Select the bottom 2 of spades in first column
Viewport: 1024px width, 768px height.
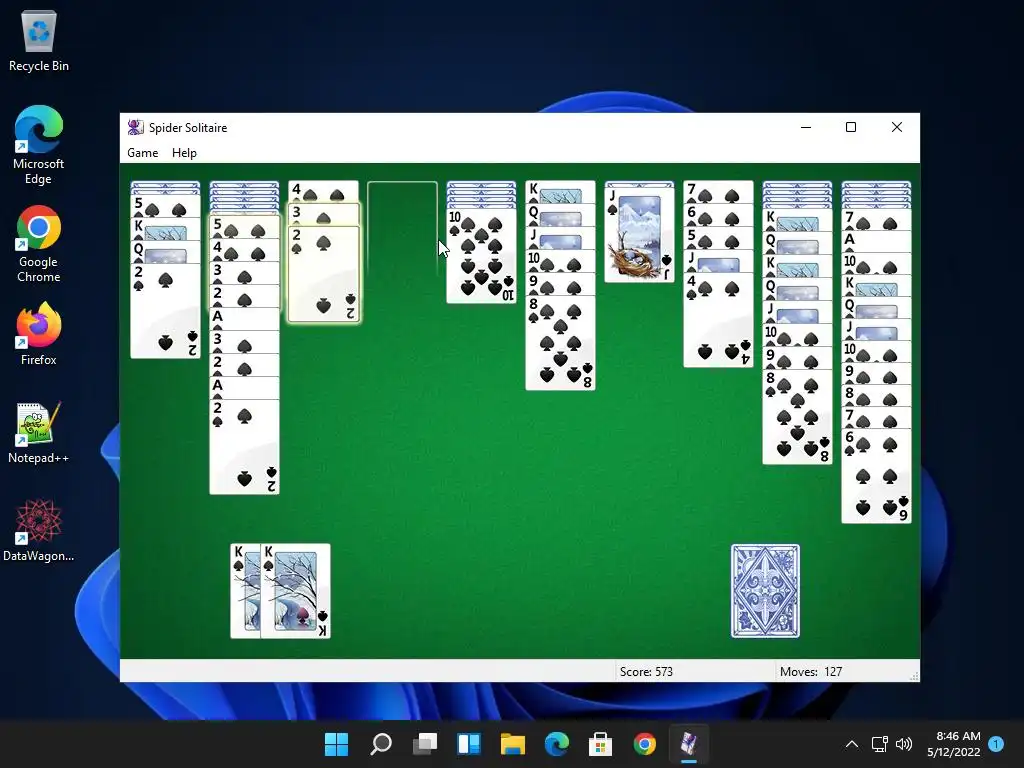pyautogui.click(x=165, y=311)
